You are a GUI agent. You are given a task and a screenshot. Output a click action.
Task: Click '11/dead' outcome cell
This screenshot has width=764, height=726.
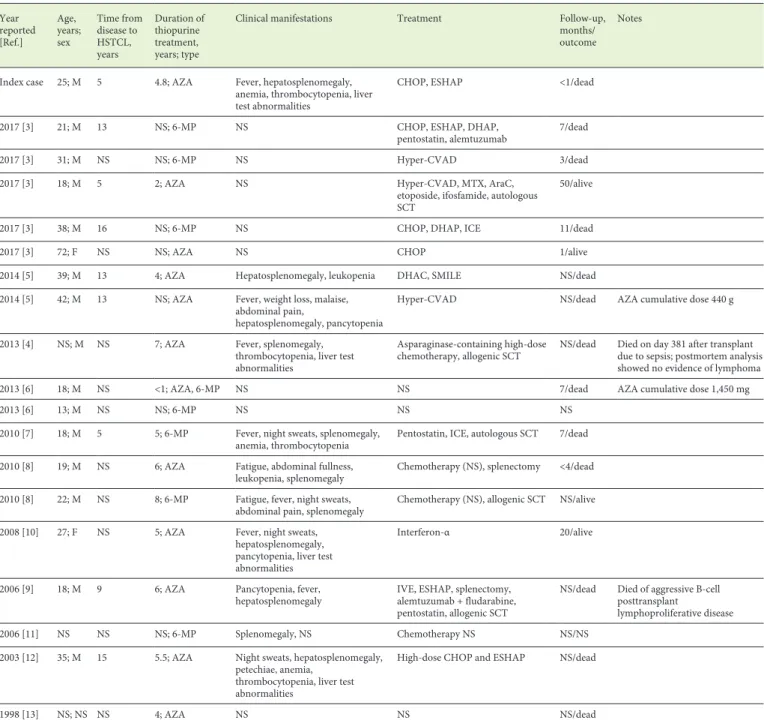click(576, 229)
